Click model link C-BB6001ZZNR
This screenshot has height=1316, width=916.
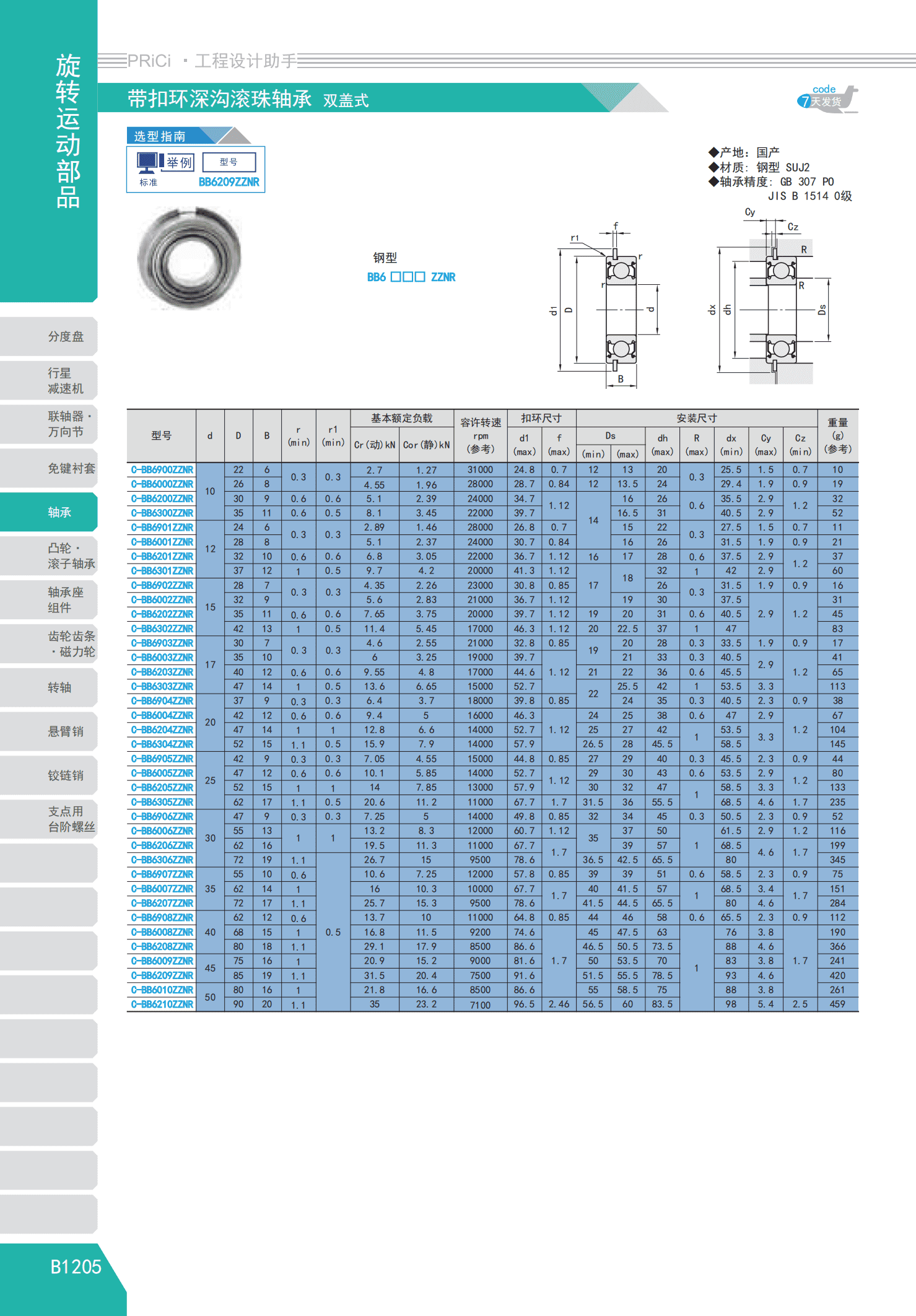162,542
